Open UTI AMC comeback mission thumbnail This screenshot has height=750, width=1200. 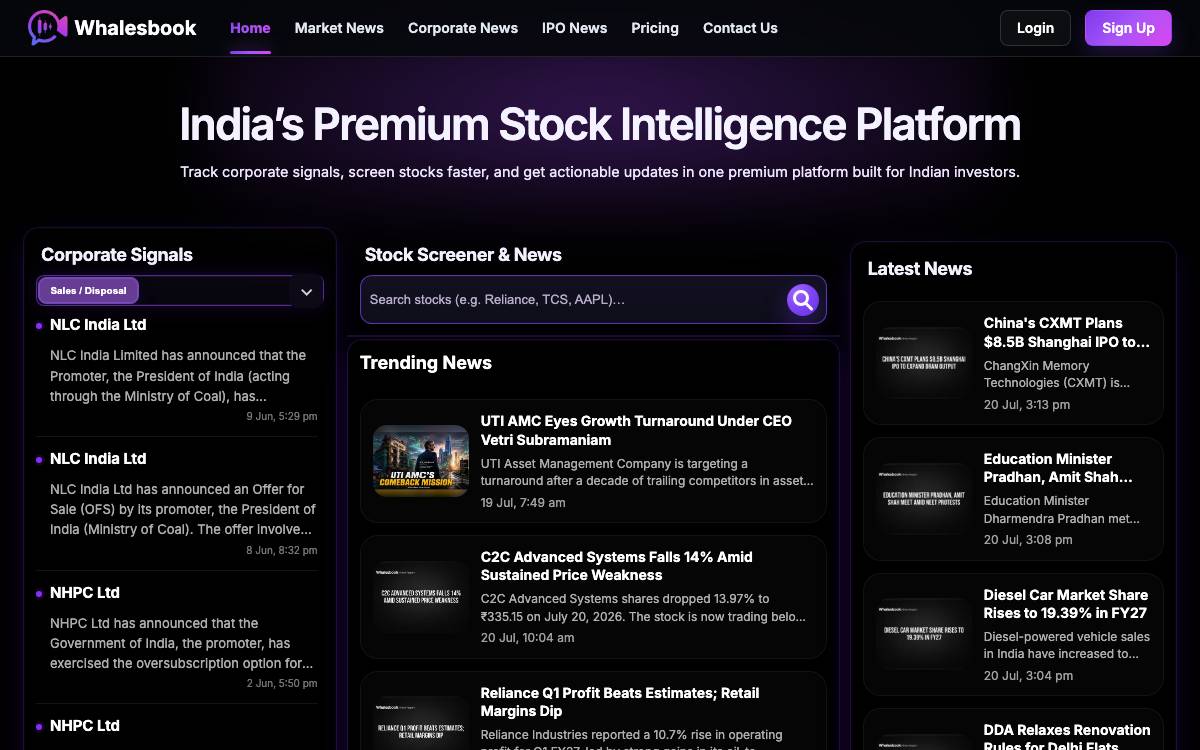click(421, 461)
